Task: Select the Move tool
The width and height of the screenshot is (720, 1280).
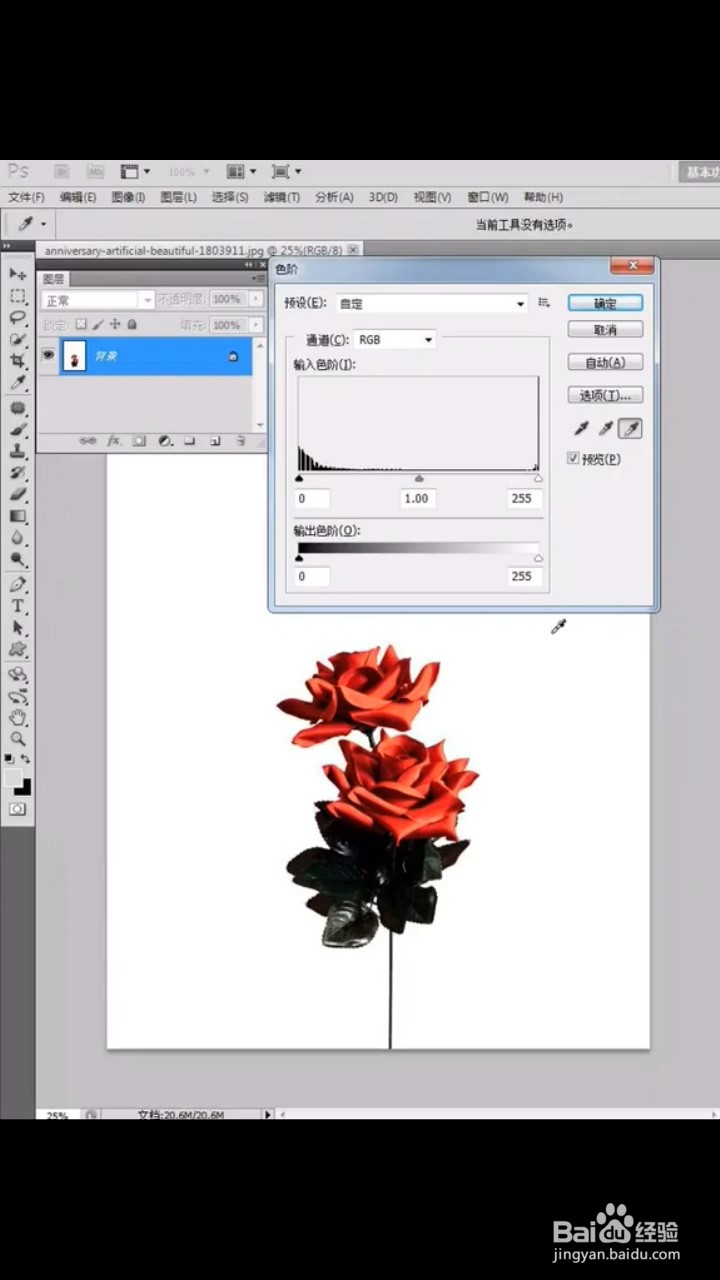Action: [18, 274]
